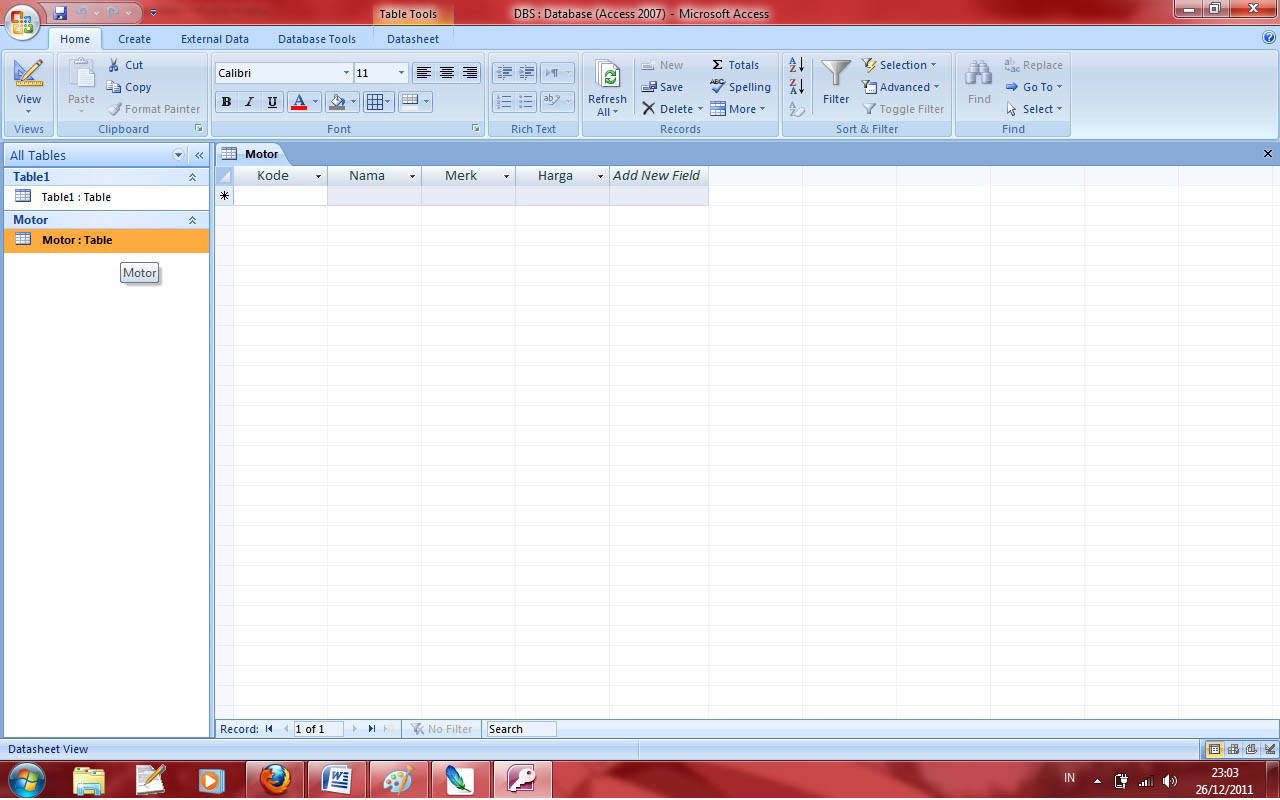The height and width of the screenshot is (800, 1280).
Task: Decrease the list indent level
Action: (504, 73)
